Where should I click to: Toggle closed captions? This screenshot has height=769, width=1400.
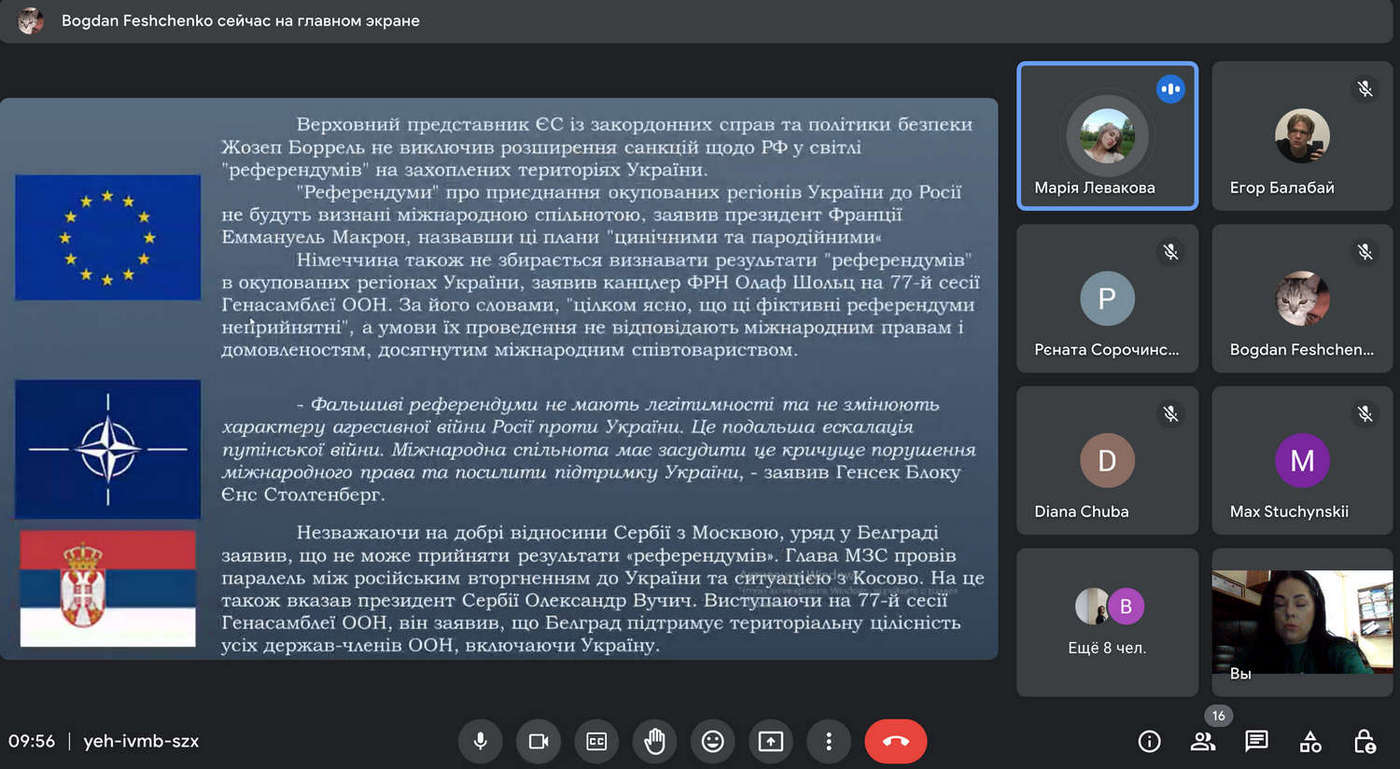[596, 741]
